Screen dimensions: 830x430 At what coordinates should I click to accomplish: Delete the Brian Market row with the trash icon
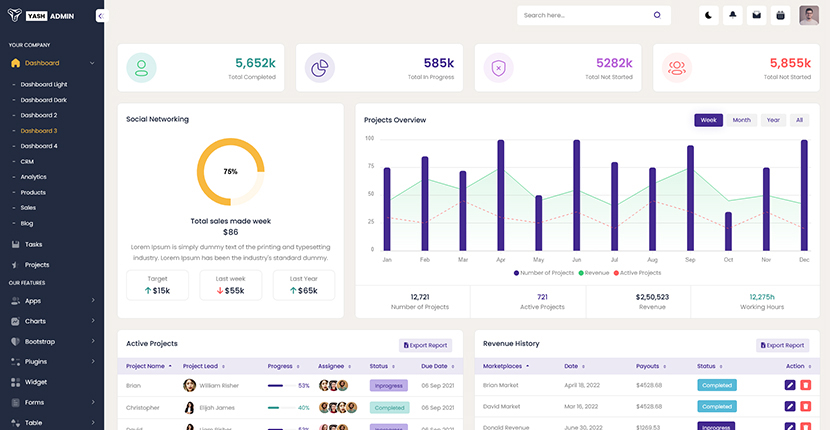tap(806, 386)
